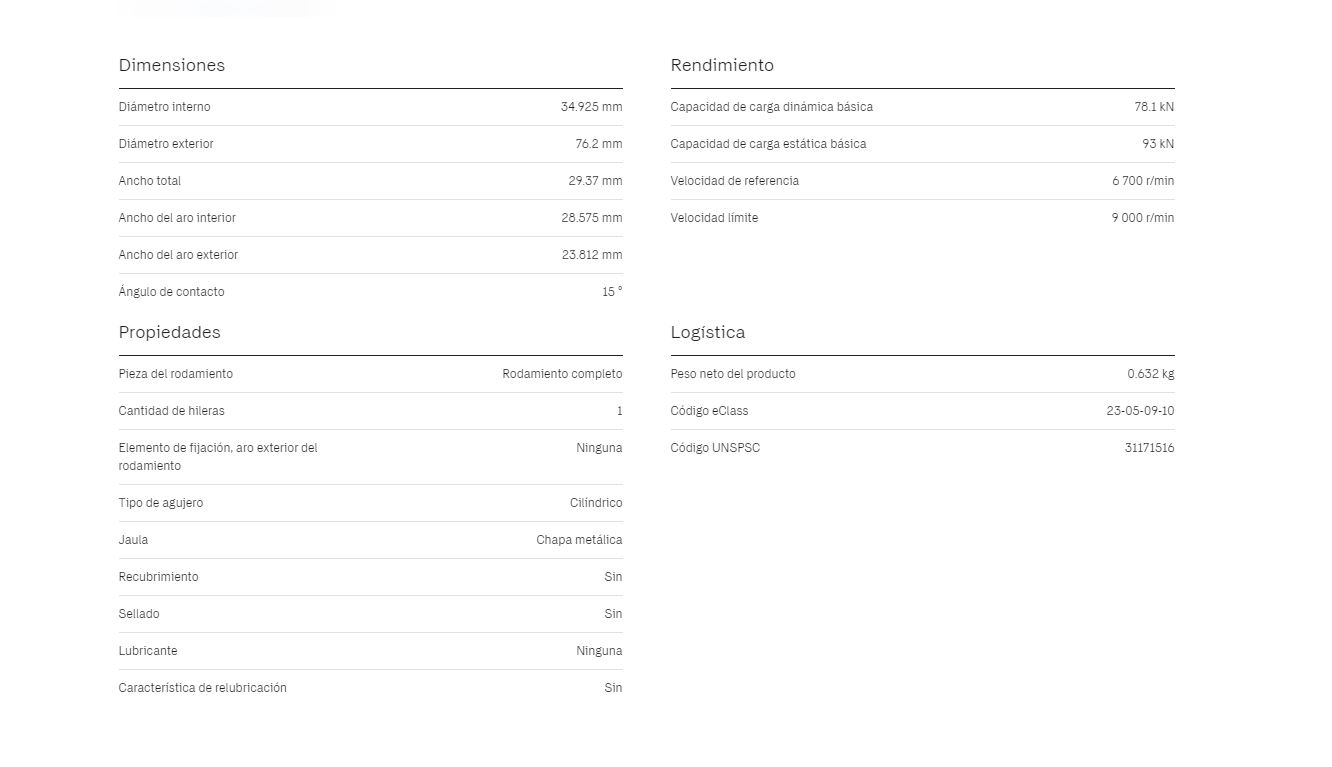Click the 93 kN static load value

1158,144
